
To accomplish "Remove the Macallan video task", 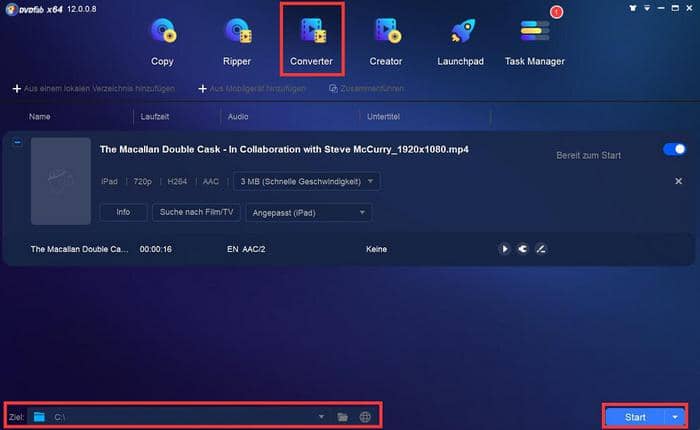I will pyautogui.click(x=679, y=181).
